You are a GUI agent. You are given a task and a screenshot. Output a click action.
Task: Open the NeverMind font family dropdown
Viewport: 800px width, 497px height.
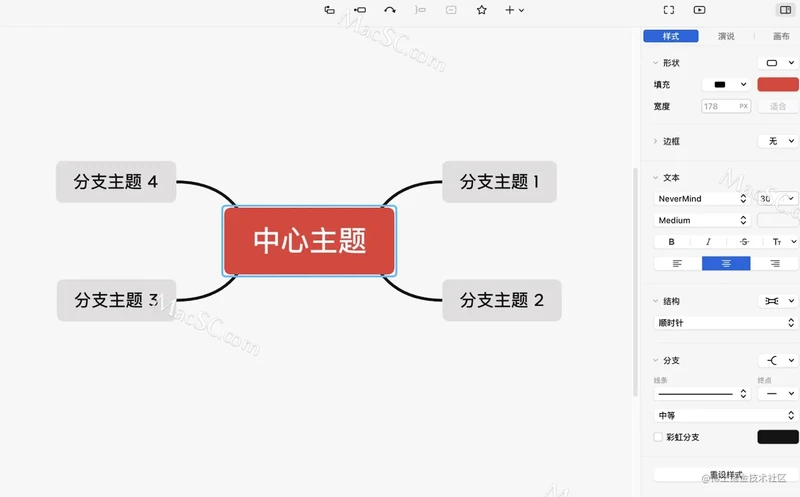click(x=702, y=198)
